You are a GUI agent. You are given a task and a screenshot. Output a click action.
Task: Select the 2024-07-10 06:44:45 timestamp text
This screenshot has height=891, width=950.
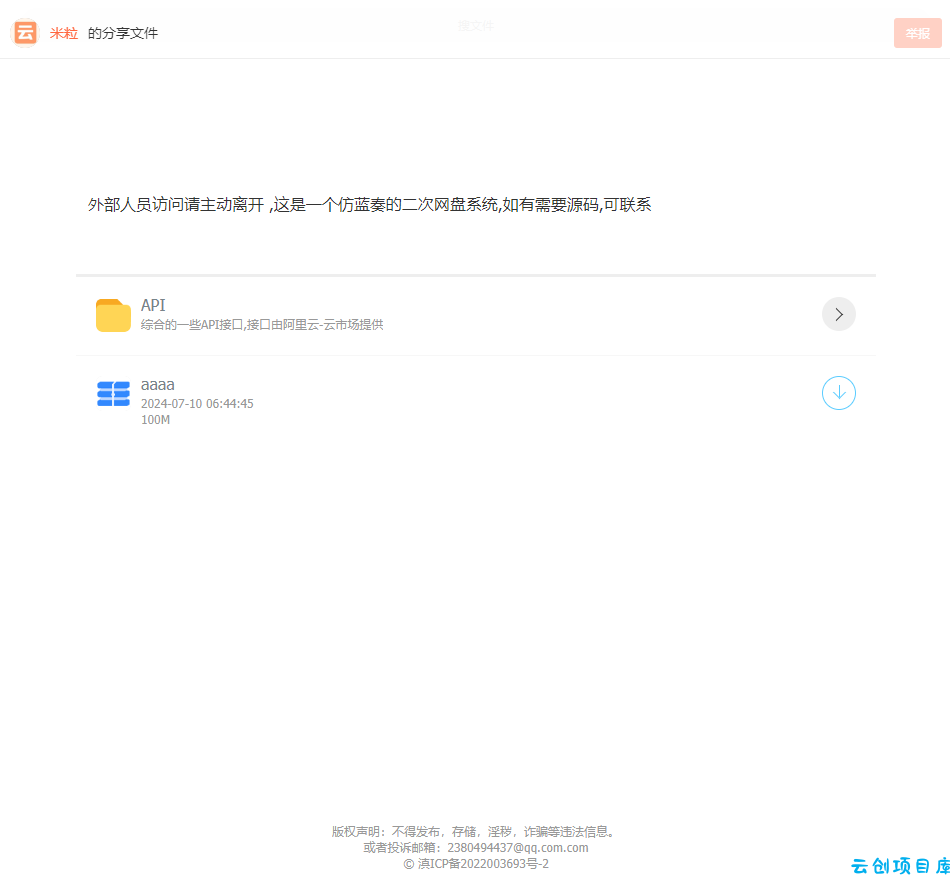(x=197, y=403)
